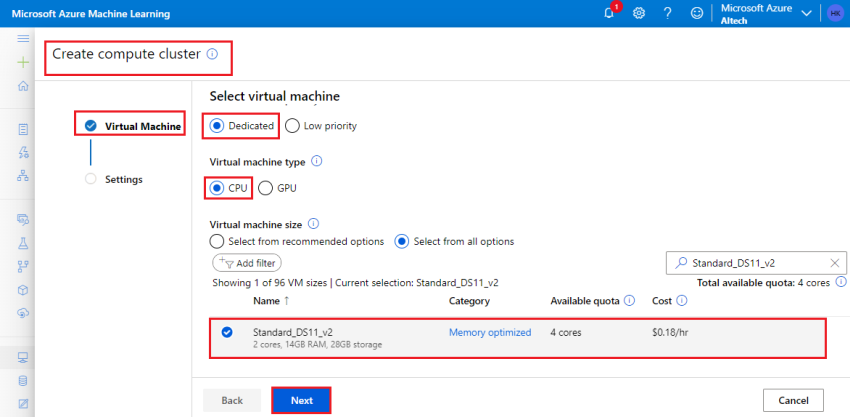Image resolution: width=850 pixels, height=417 pixels.
Task: Select from all options radio
Action: 402,241
